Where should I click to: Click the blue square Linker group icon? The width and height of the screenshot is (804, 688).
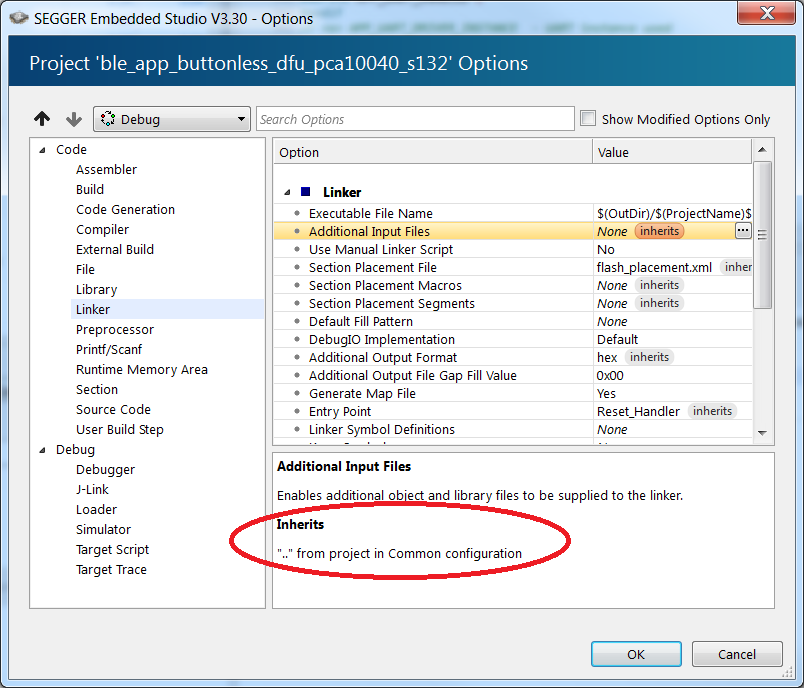[x=306, y=192]
